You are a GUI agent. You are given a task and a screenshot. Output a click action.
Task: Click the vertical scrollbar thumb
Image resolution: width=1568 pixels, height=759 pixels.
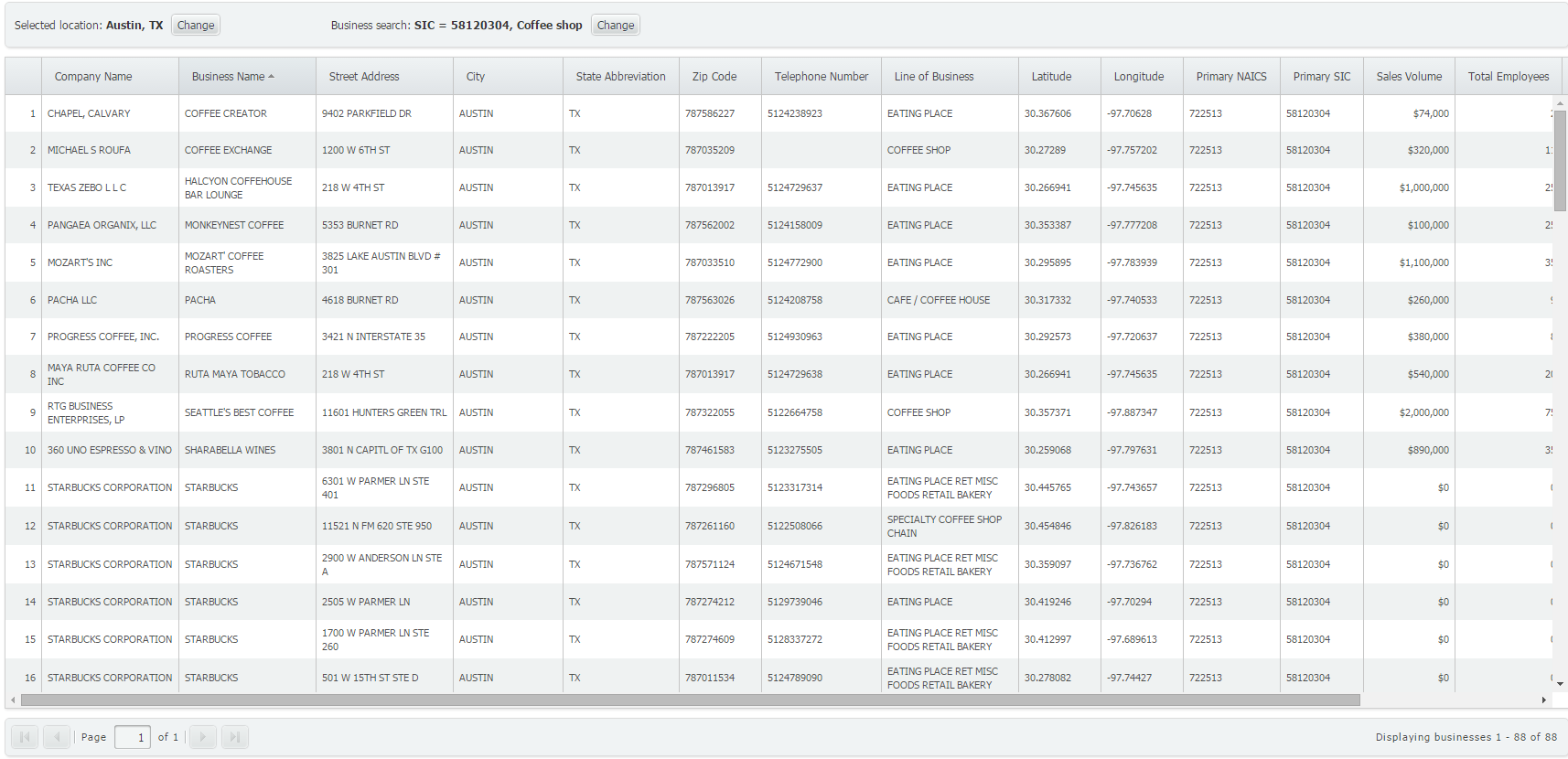tap(1560, 160)
